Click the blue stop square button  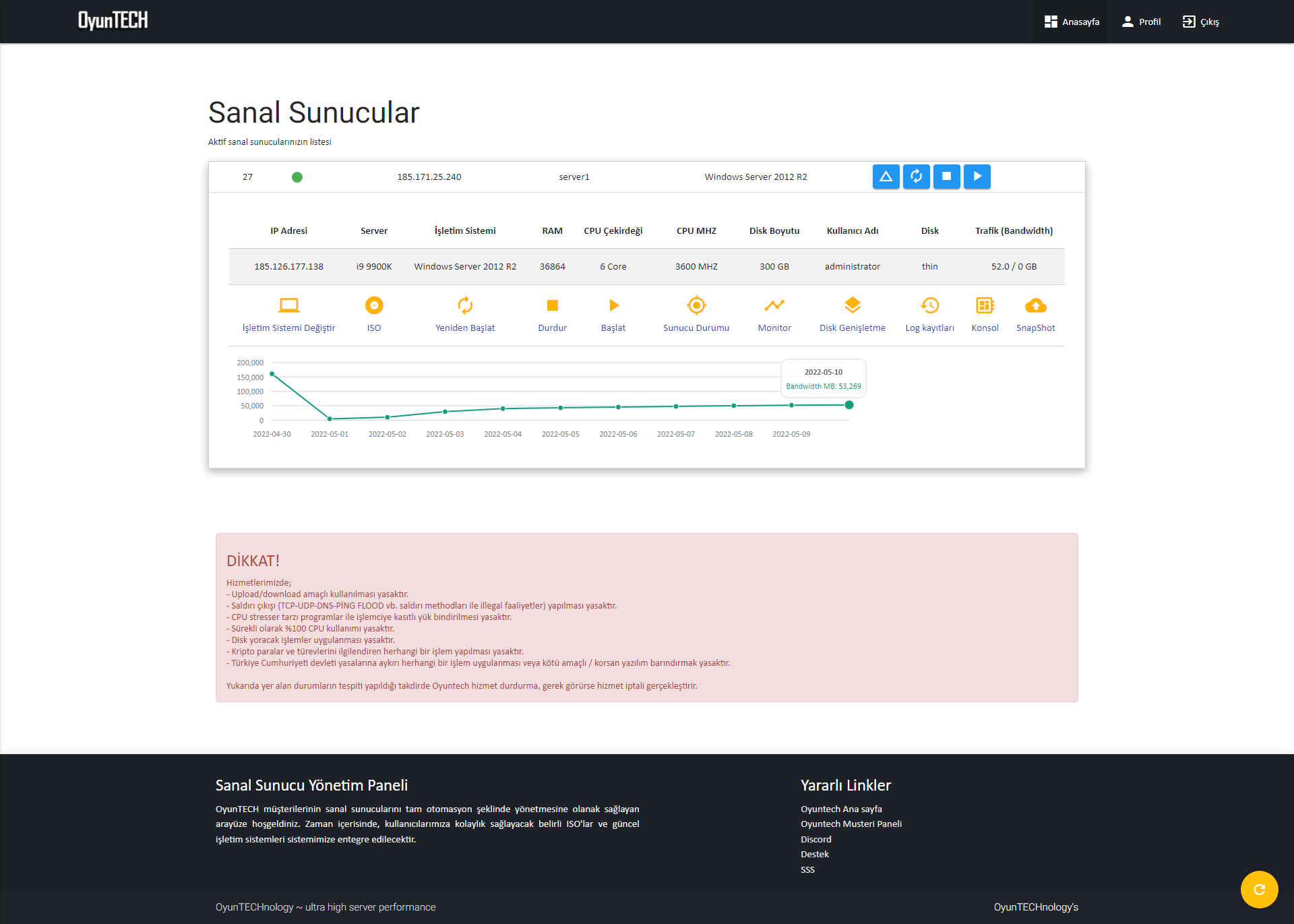click(x=946, y=177)
